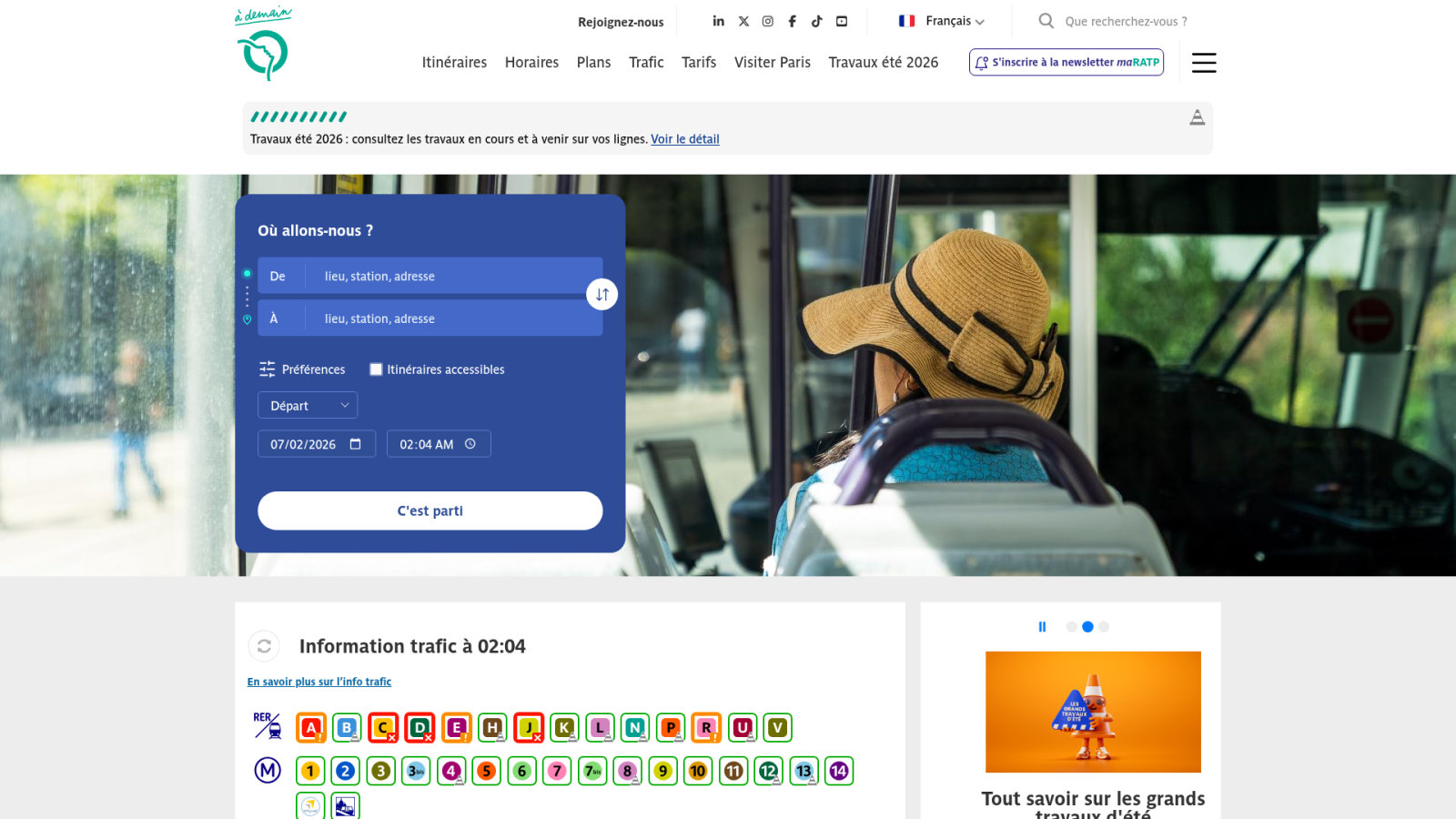Check the Itinéraires accessibles checkbox
The height and width of the screenshot is (819, 1456).
pyautogui.click(x=376, y=369)
